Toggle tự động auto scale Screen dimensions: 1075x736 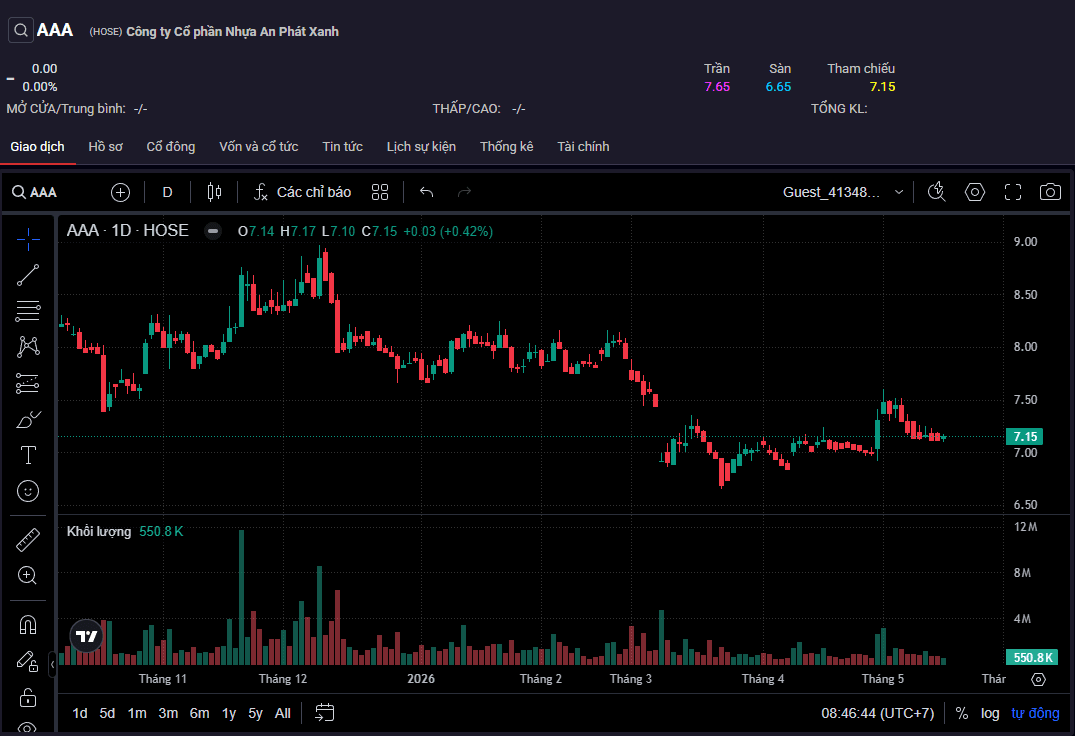click(x=1035, y=713)
